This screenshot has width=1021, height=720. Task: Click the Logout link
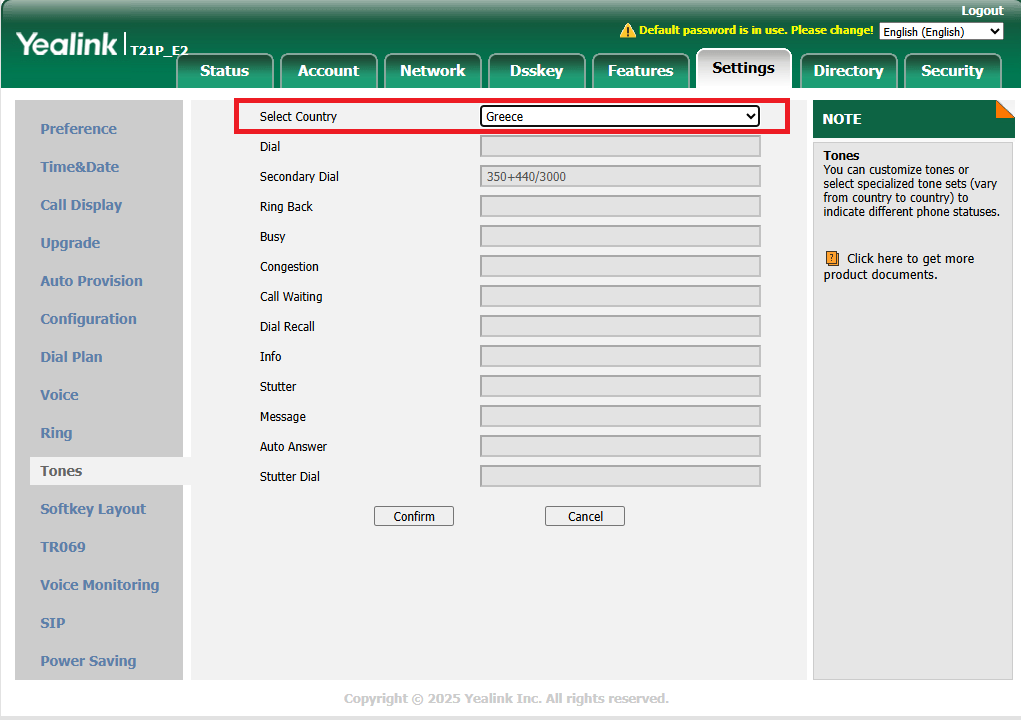tap(981, 11)
